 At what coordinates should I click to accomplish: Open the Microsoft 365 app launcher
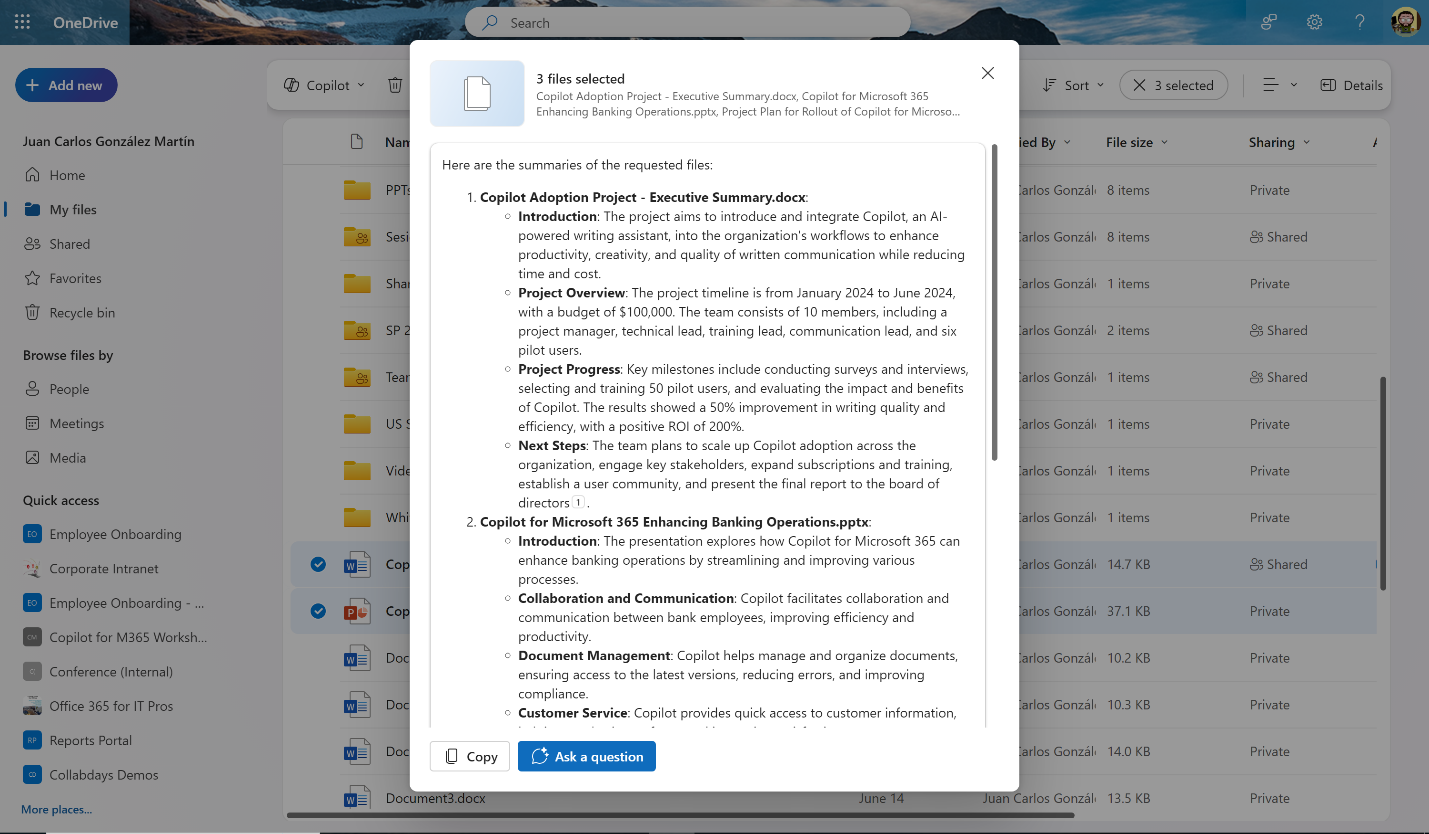point(22,21)
